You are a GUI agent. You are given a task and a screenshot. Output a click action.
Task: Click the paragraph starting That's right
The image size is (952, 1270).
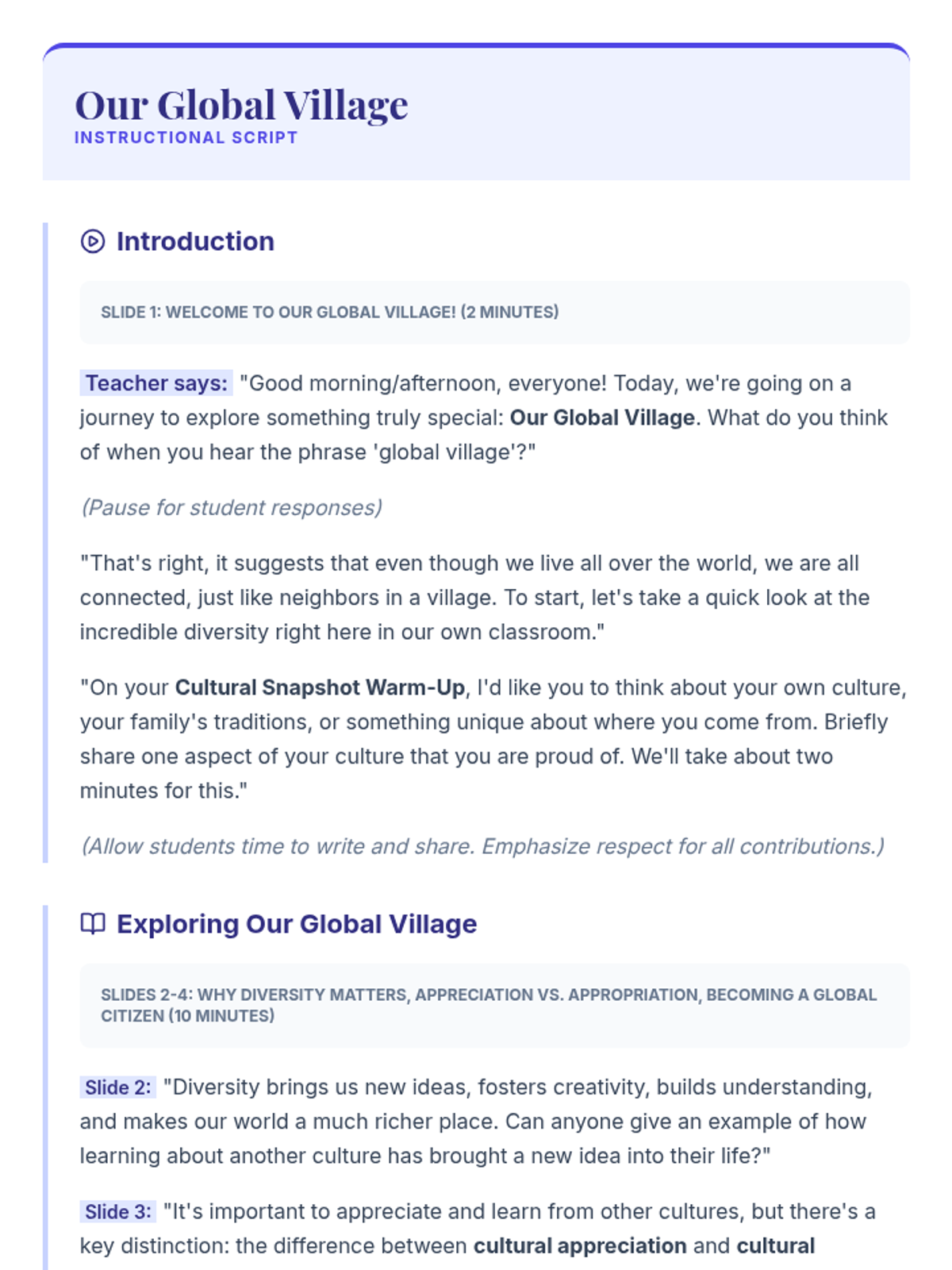click(x=476, y=598)
